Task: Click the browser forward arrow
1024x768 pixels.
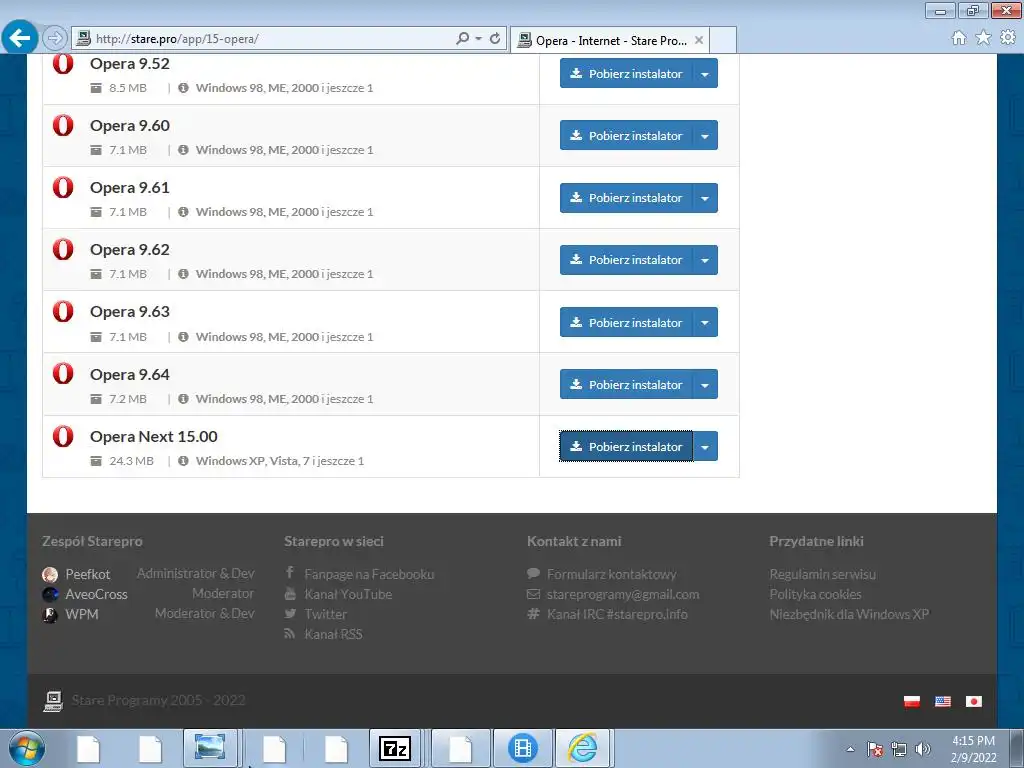Action: [x=55, y=39]
